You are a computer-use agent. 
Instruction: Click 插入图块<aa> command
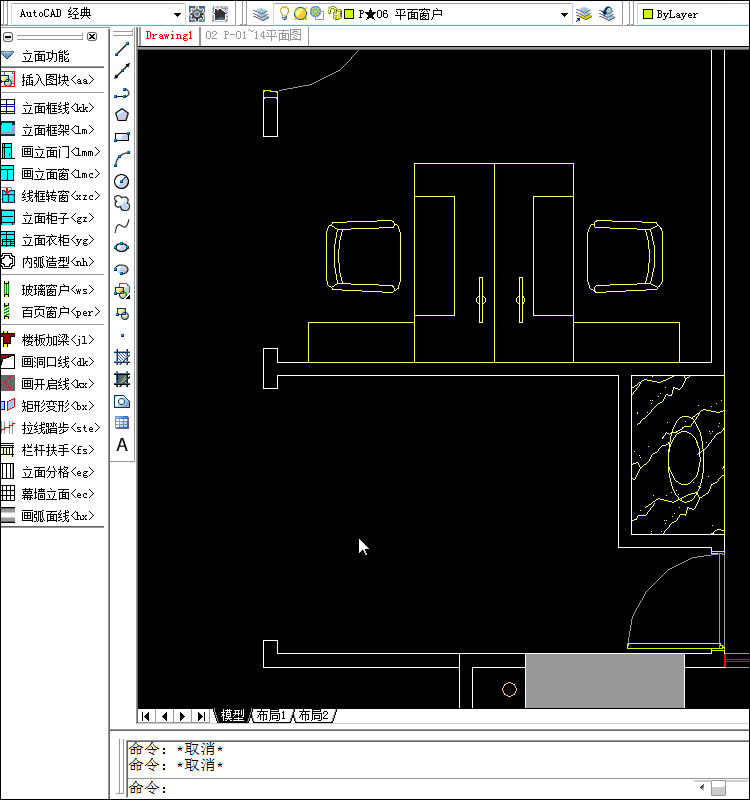[52, 80]
